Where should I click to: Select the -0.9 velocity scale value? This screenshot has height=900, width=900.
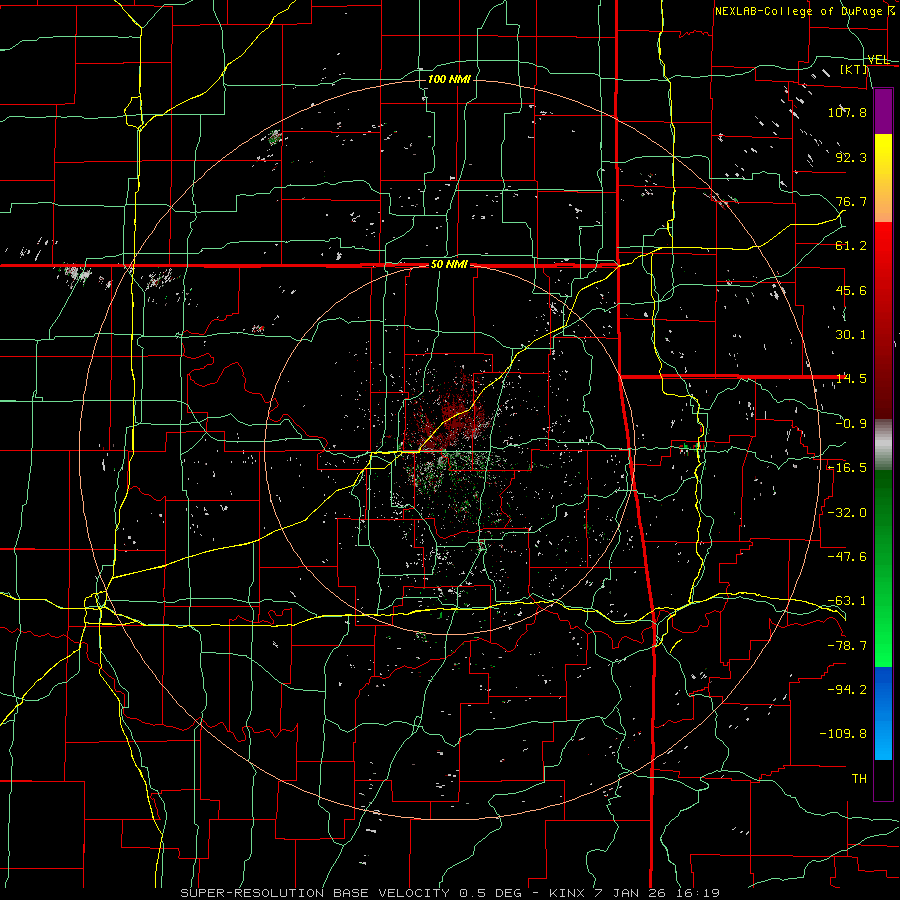pos(851,424)
